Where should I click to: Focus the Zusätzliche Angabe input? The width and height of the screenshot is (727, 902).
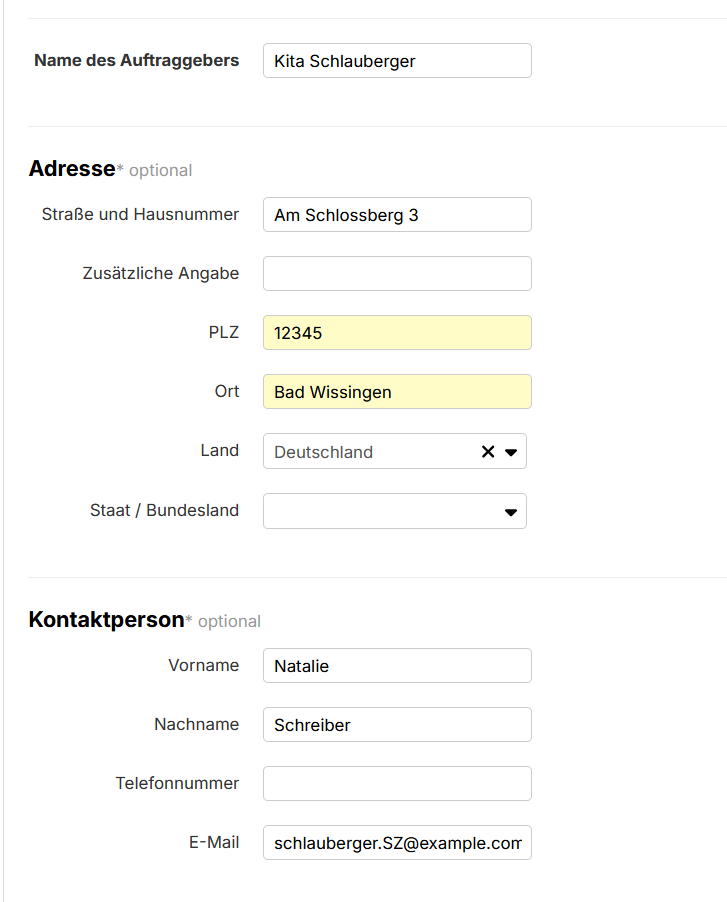[x=396, y=273]
